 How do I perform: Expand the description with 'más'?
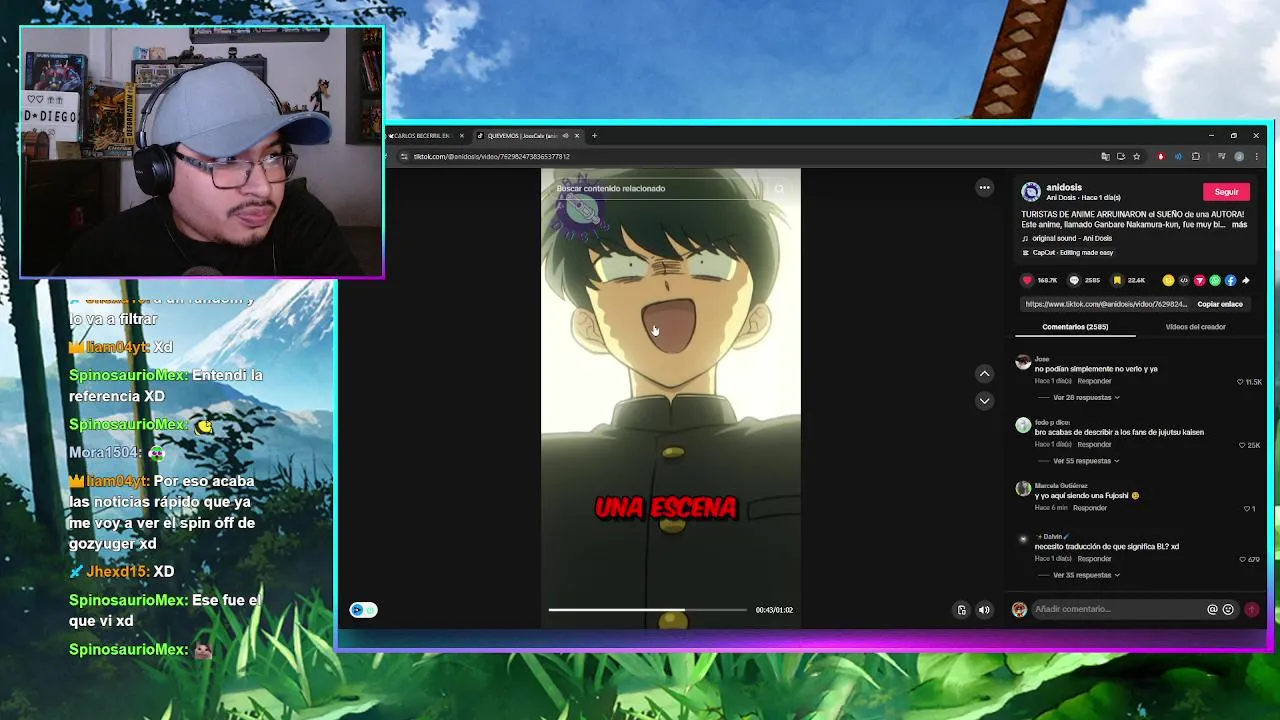(1239, 225)
